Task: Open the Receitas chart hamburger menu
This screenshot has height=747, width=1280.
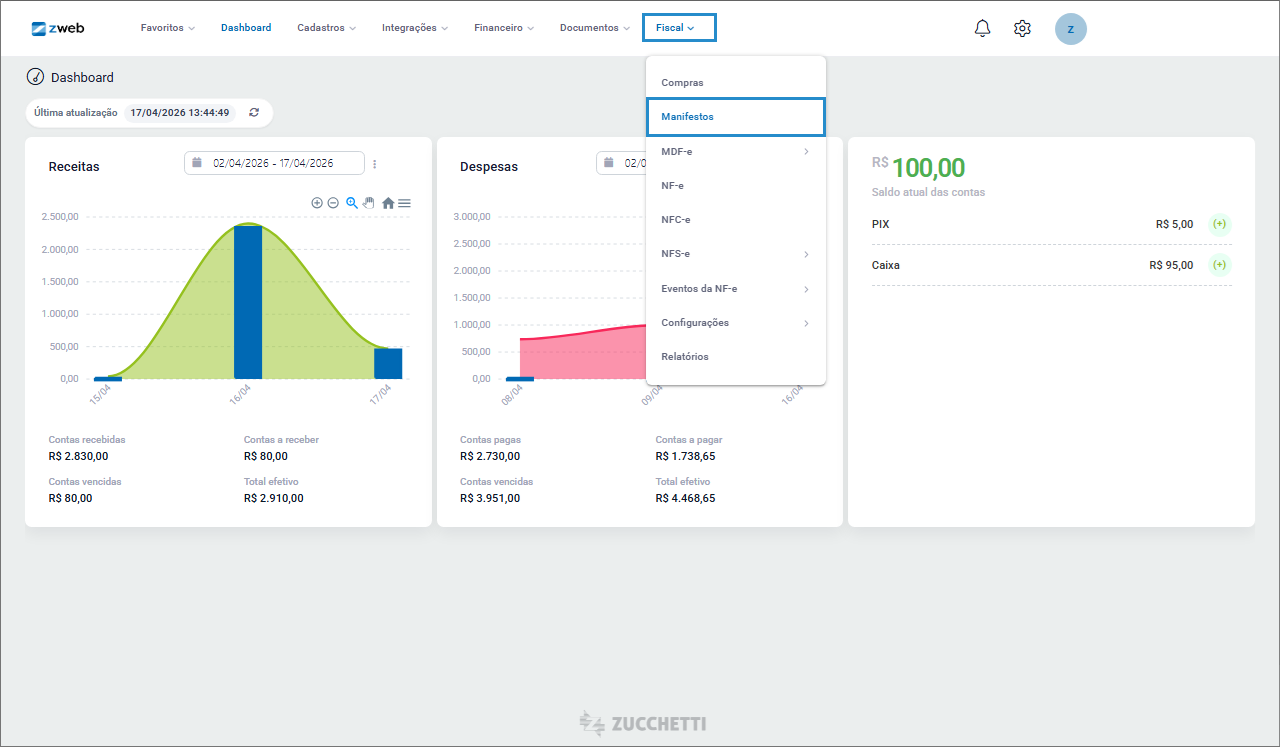Action: click(x=404, y=203)
